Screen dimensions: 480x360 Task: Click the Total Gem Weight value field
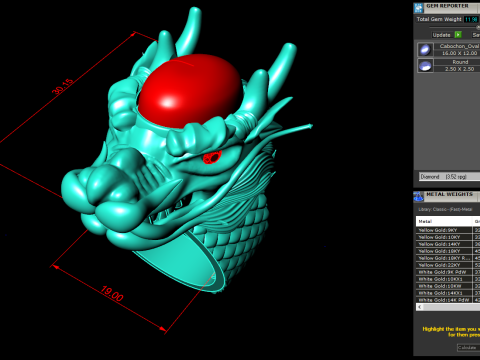471,19
